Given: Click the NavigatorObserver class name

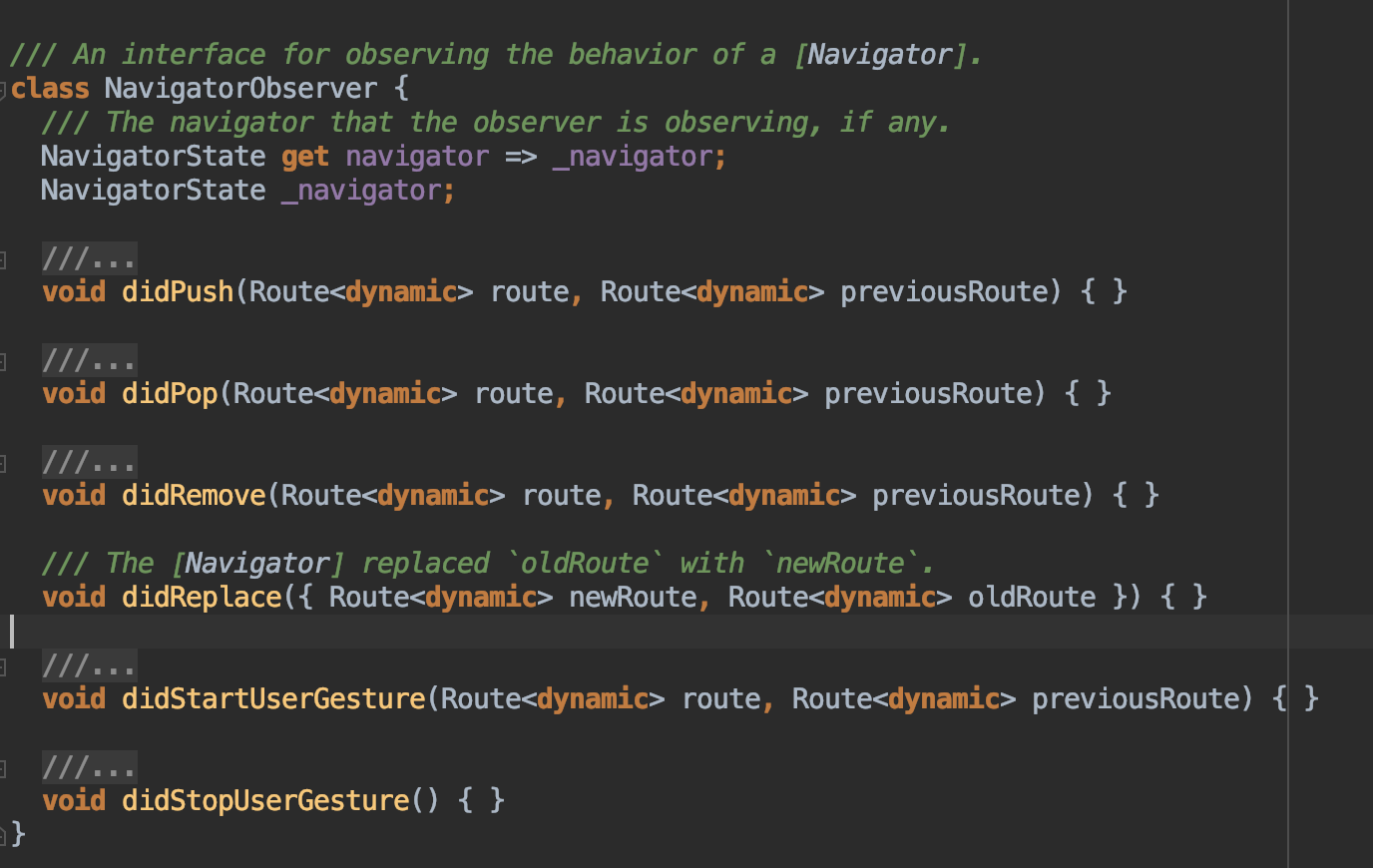Looking at the screenshot, I should (x=240, y=89).
